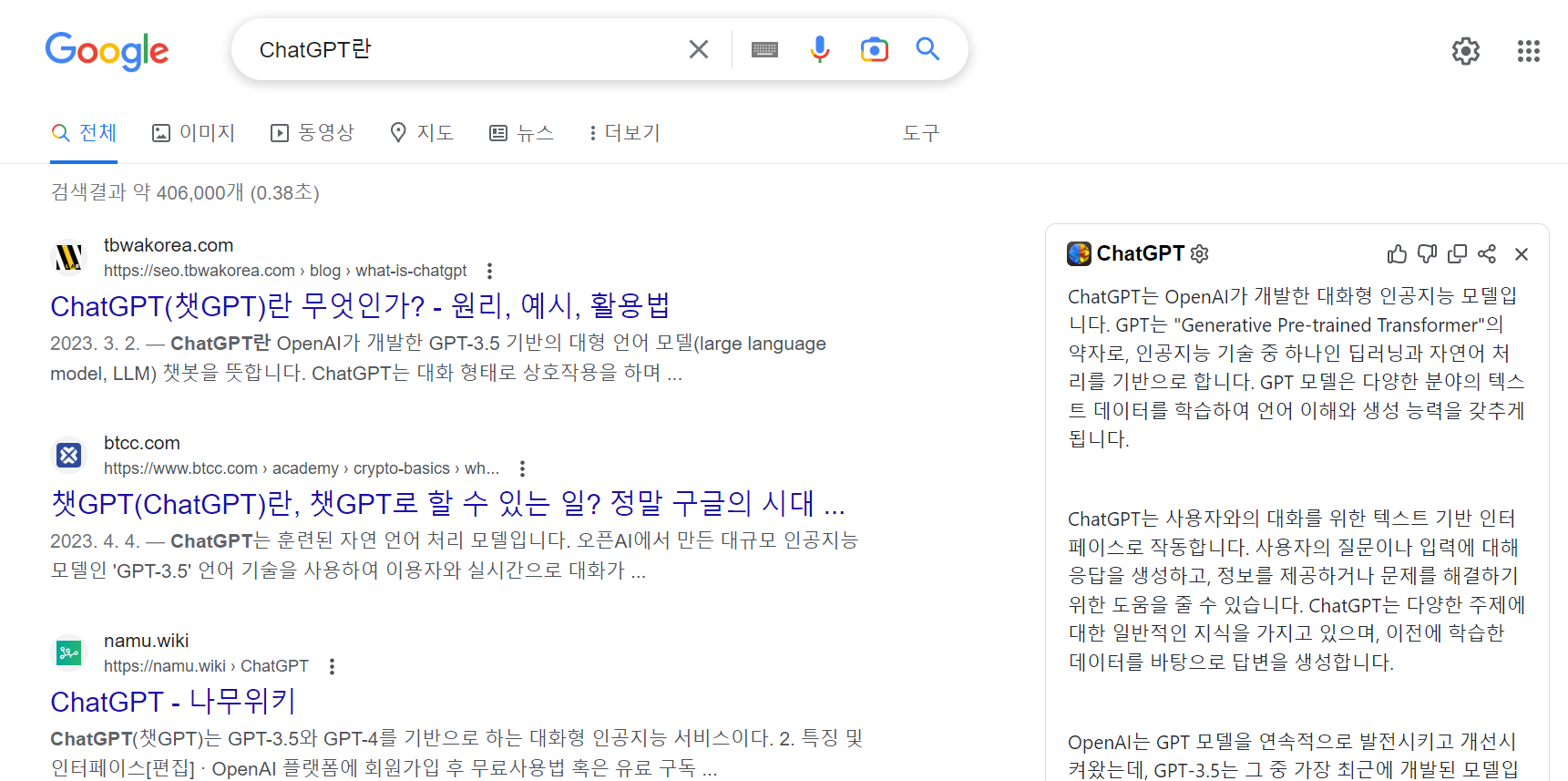
Task: Submit search with magnifier button
Action: tap(927, 49)
